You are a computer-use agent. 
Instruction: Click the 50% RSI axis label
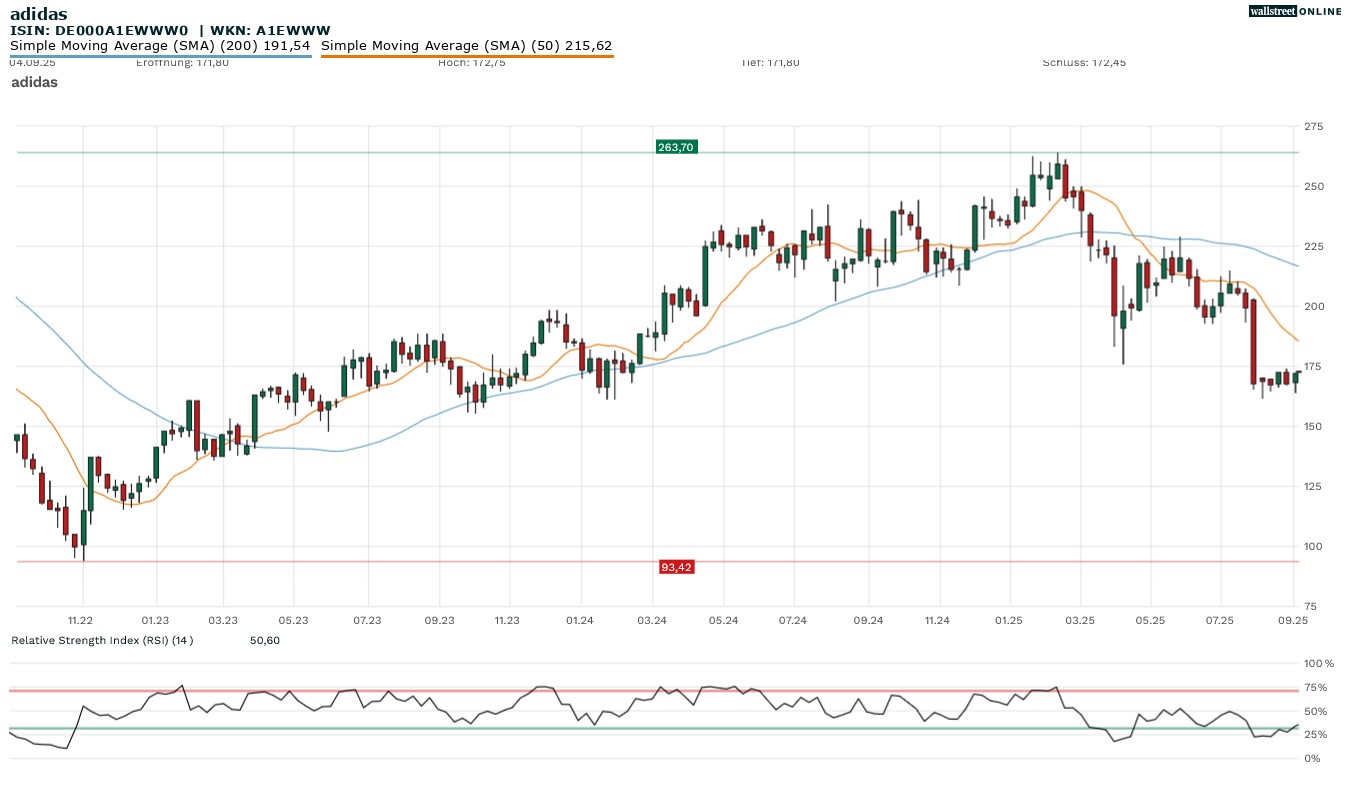1316,711
